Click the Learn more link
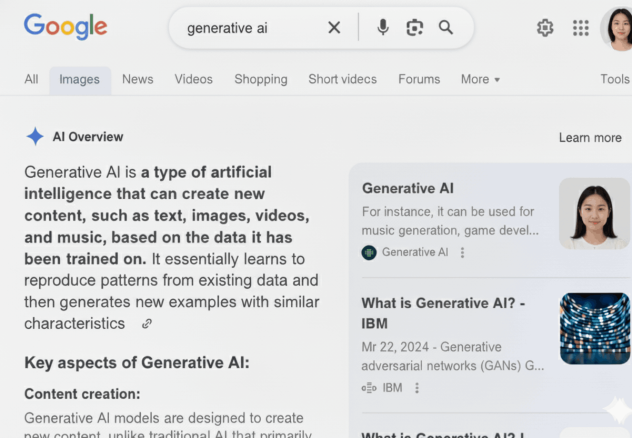The width and height of the screenshot is (632, 438). point(590,138)
